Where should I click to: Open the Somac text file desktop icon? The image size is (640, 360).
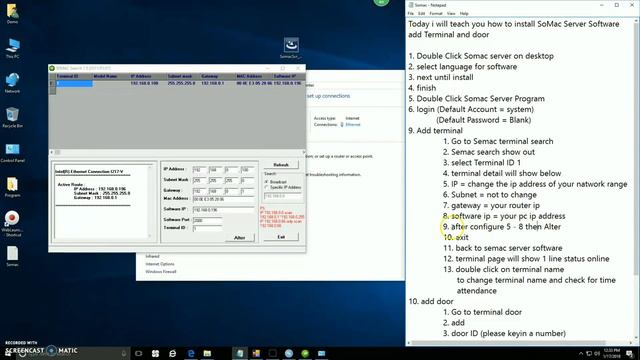(x=12, y=256)
